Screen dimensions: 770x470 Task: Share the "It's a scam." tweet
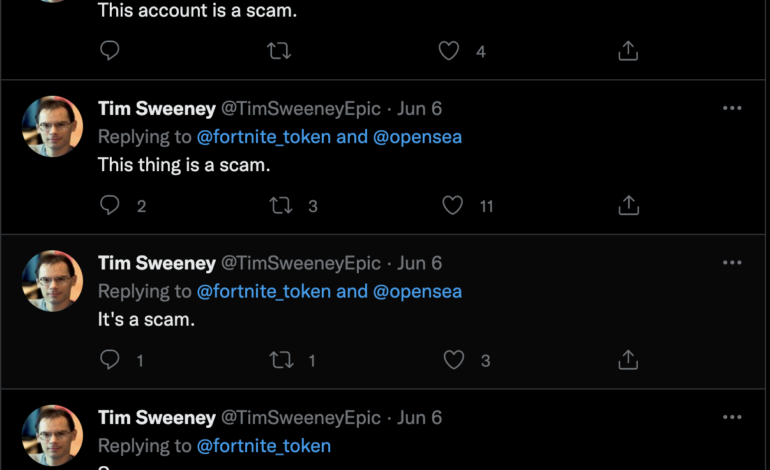[628, 360]
